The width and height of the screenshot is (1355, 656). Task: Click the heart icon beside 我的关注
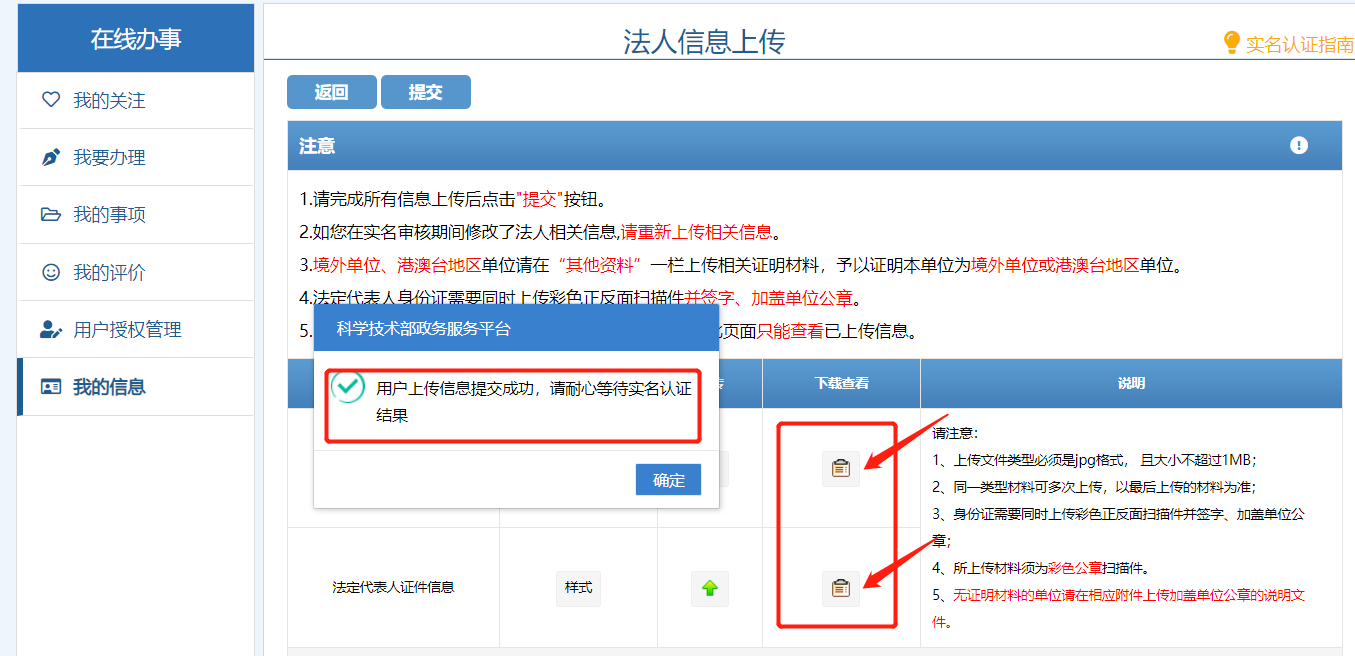coord(51,100)
